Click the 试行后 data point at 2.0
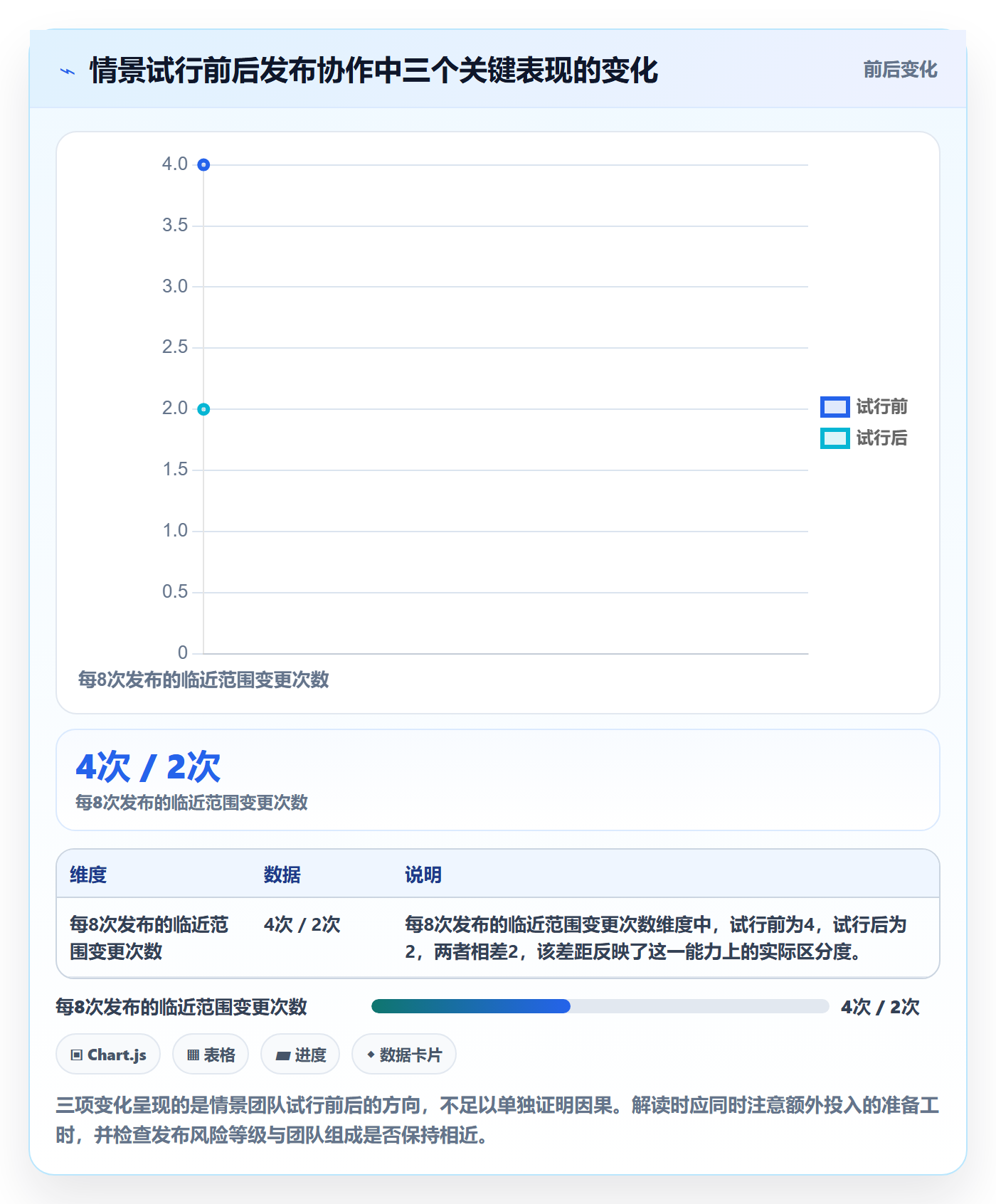Screen dimensions: 996x1204 pyautogui.click(x=203, y=409)
